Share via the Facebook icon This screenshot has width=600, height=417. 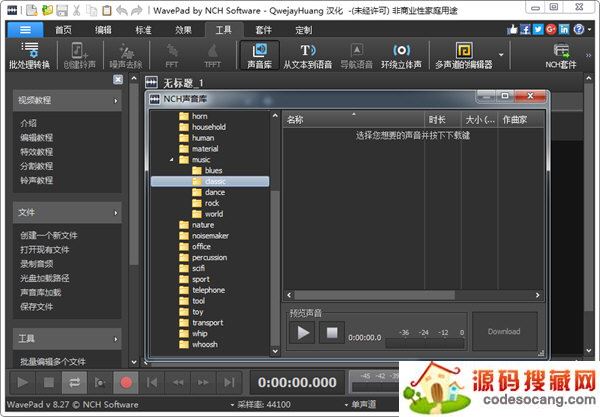[x=525, y=29]
